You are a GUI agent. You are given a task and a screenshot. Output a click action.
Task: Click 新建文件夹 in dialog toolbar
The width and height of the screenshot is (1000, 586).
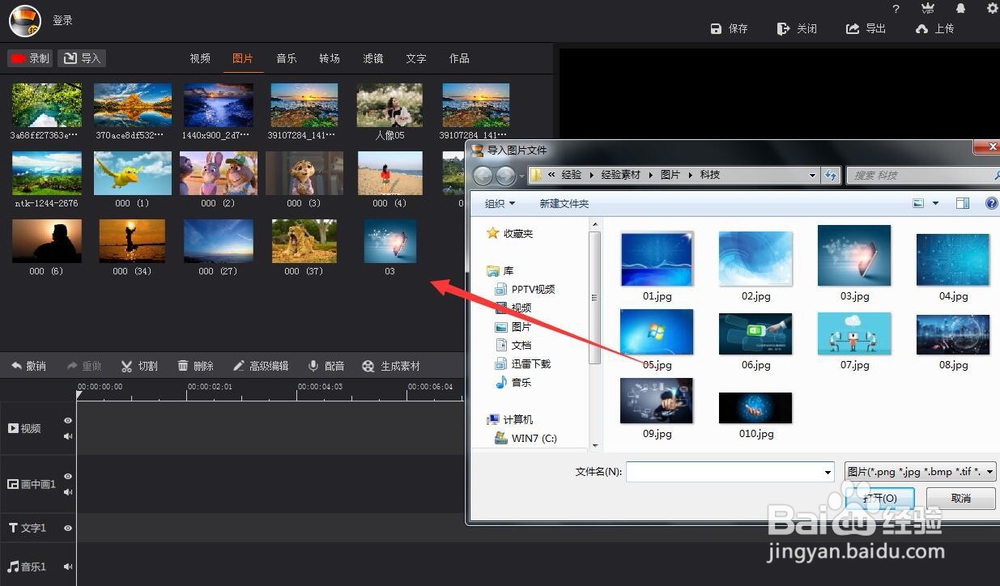[x=564, y=203]
